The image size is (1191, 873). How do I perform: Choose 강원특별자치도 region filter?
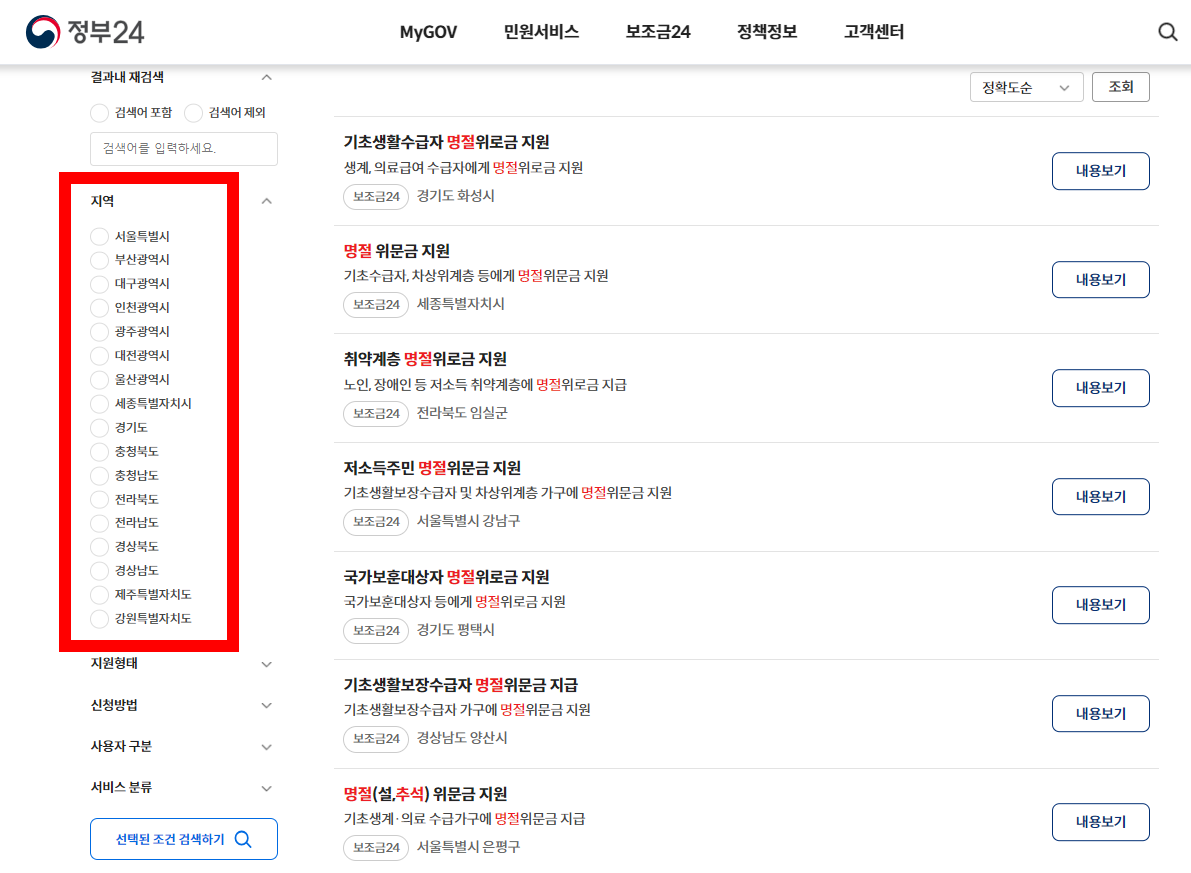coord(99,618)
